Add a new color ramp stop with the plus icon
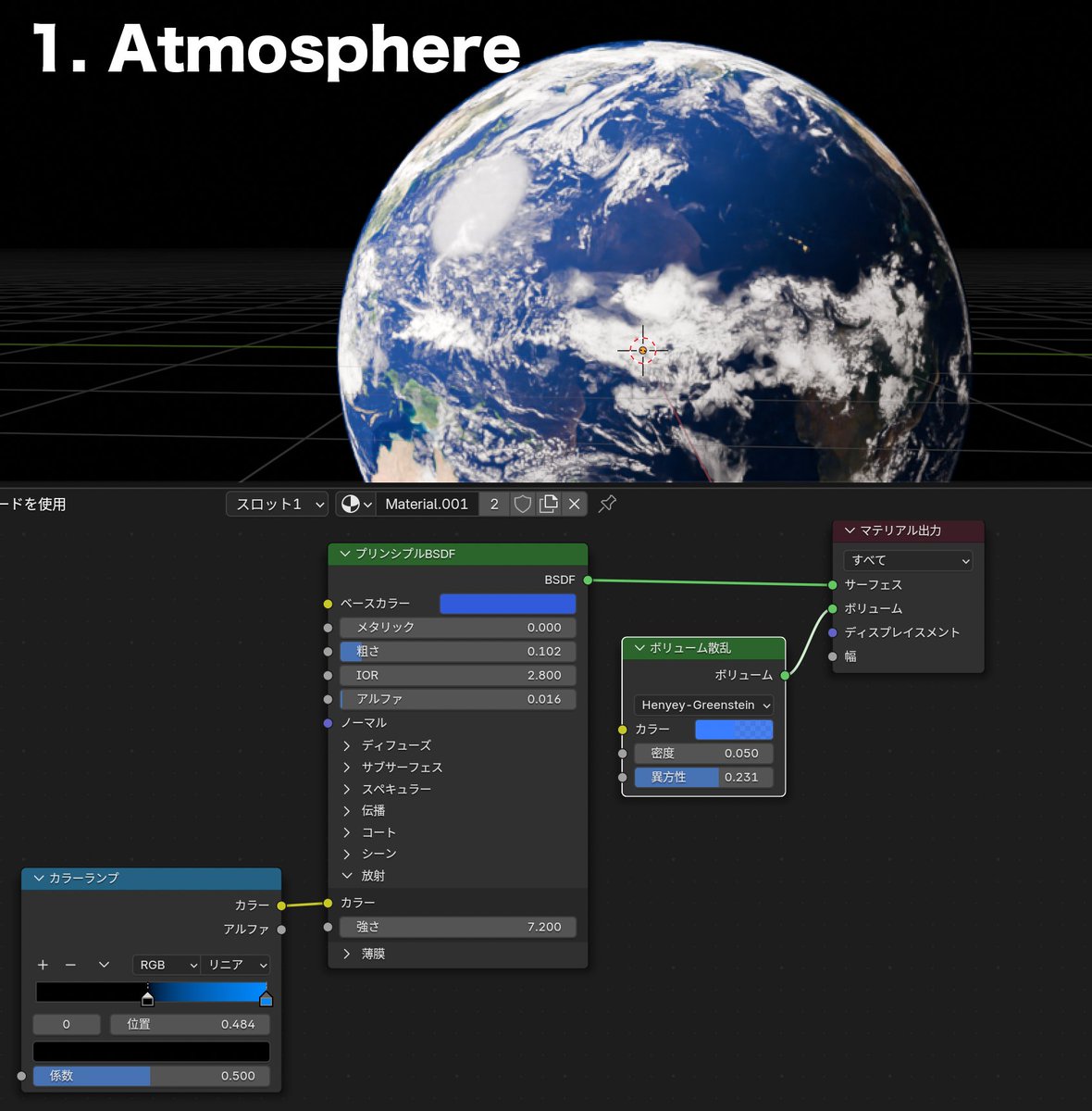1092x1111 pixels. 42,965
